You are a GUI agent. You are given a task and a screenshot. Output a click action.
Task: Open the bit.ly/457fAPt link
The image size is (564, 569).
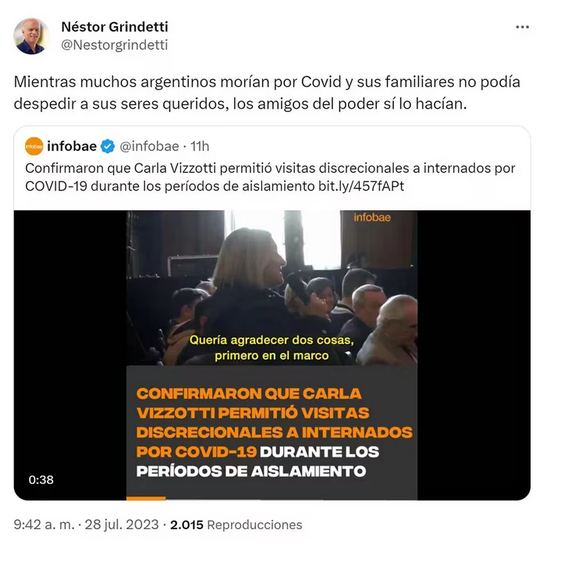[361, 186]
